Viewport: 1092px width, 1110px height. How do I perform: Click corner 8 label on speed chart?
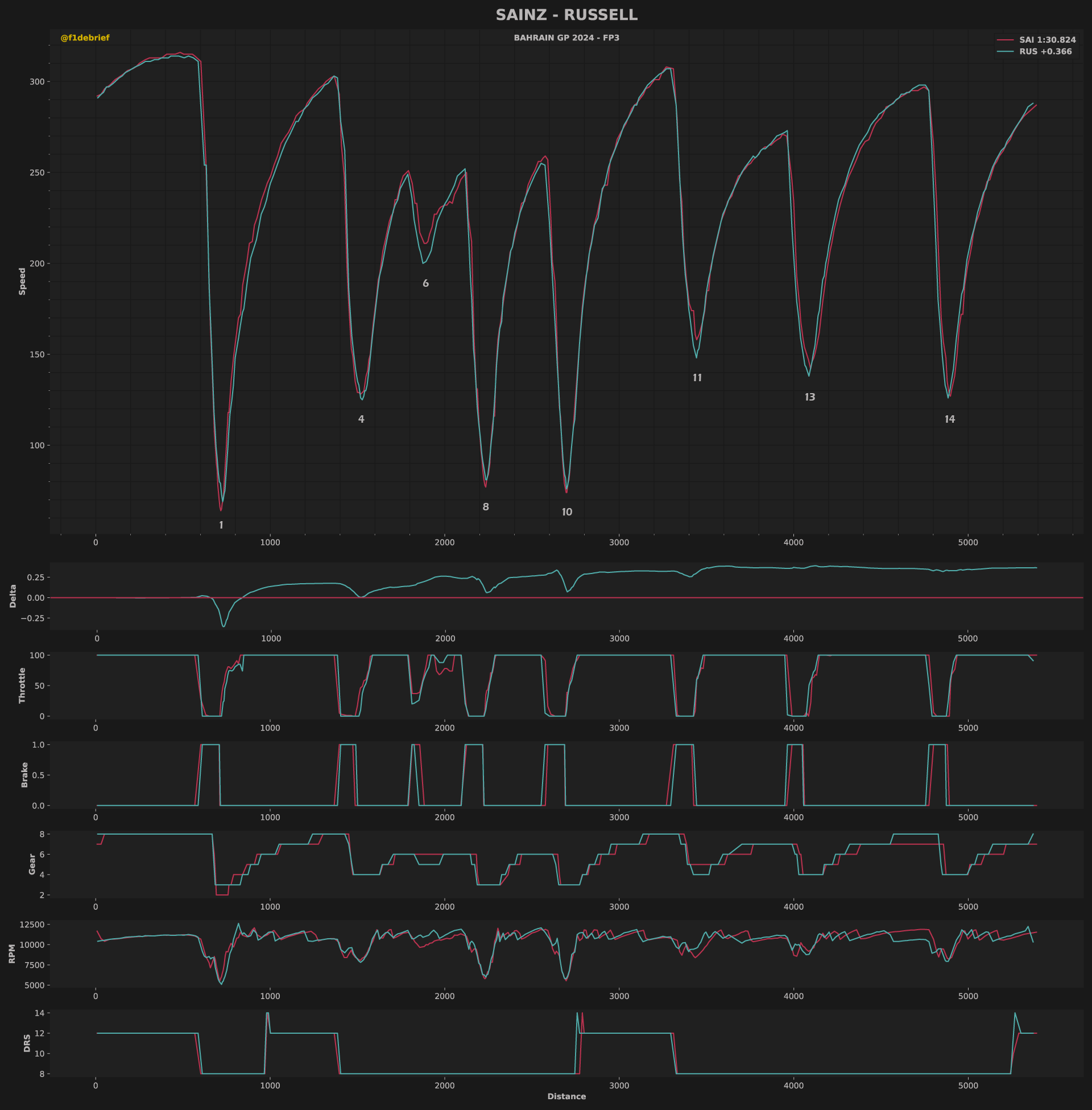click(486, 507)
